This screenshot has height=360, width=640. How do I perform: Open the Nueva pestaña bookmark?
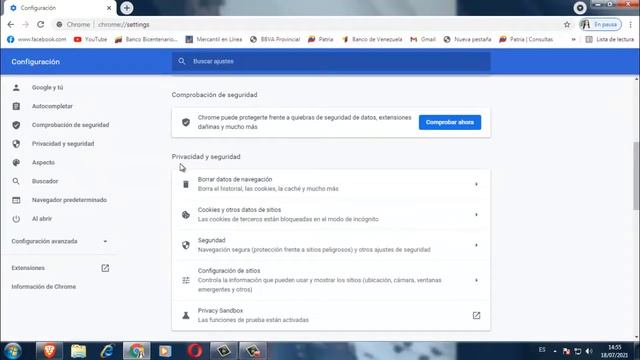467,39
